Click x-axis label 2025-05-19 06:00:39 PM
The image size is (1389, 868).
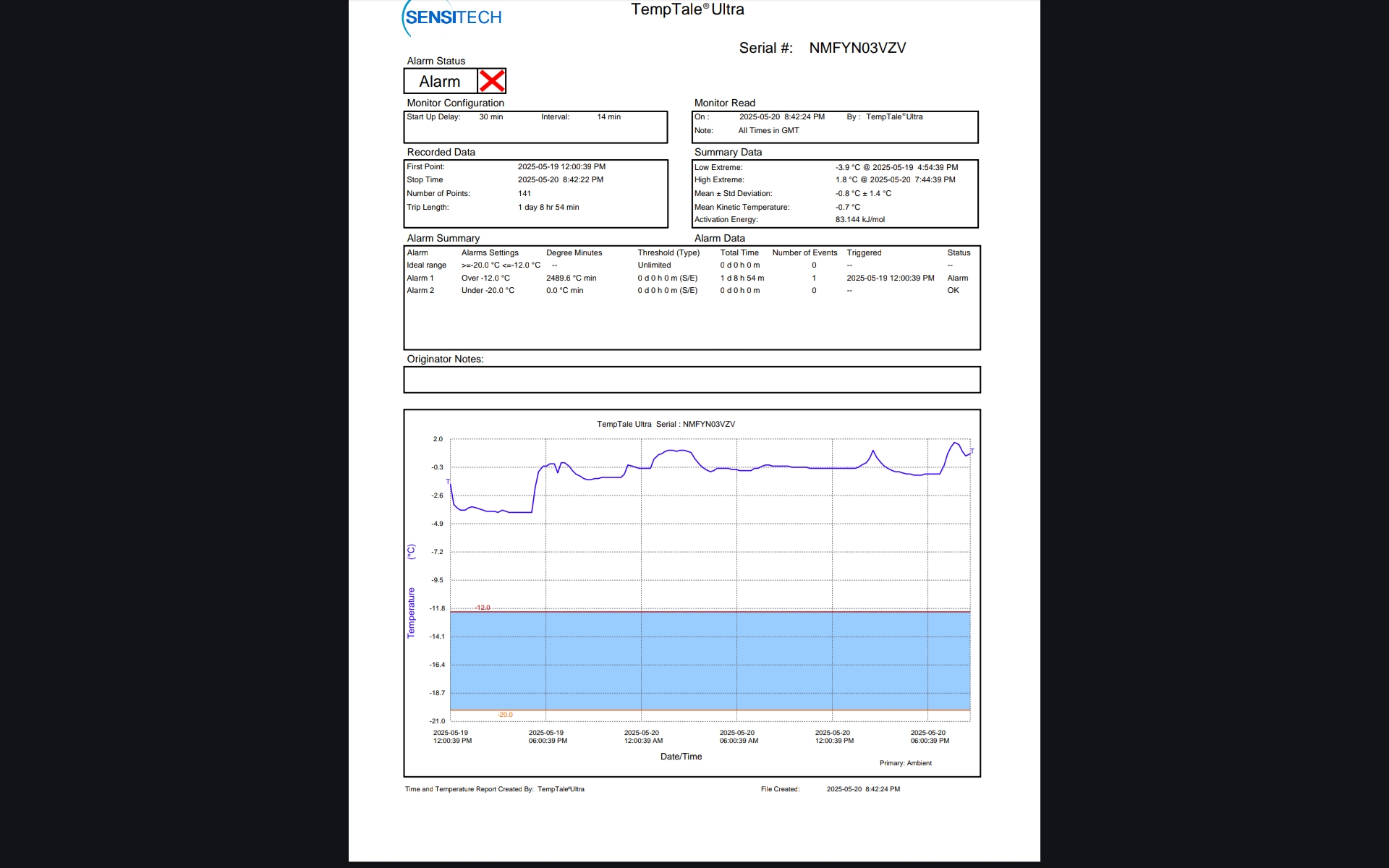pos(548,736)
